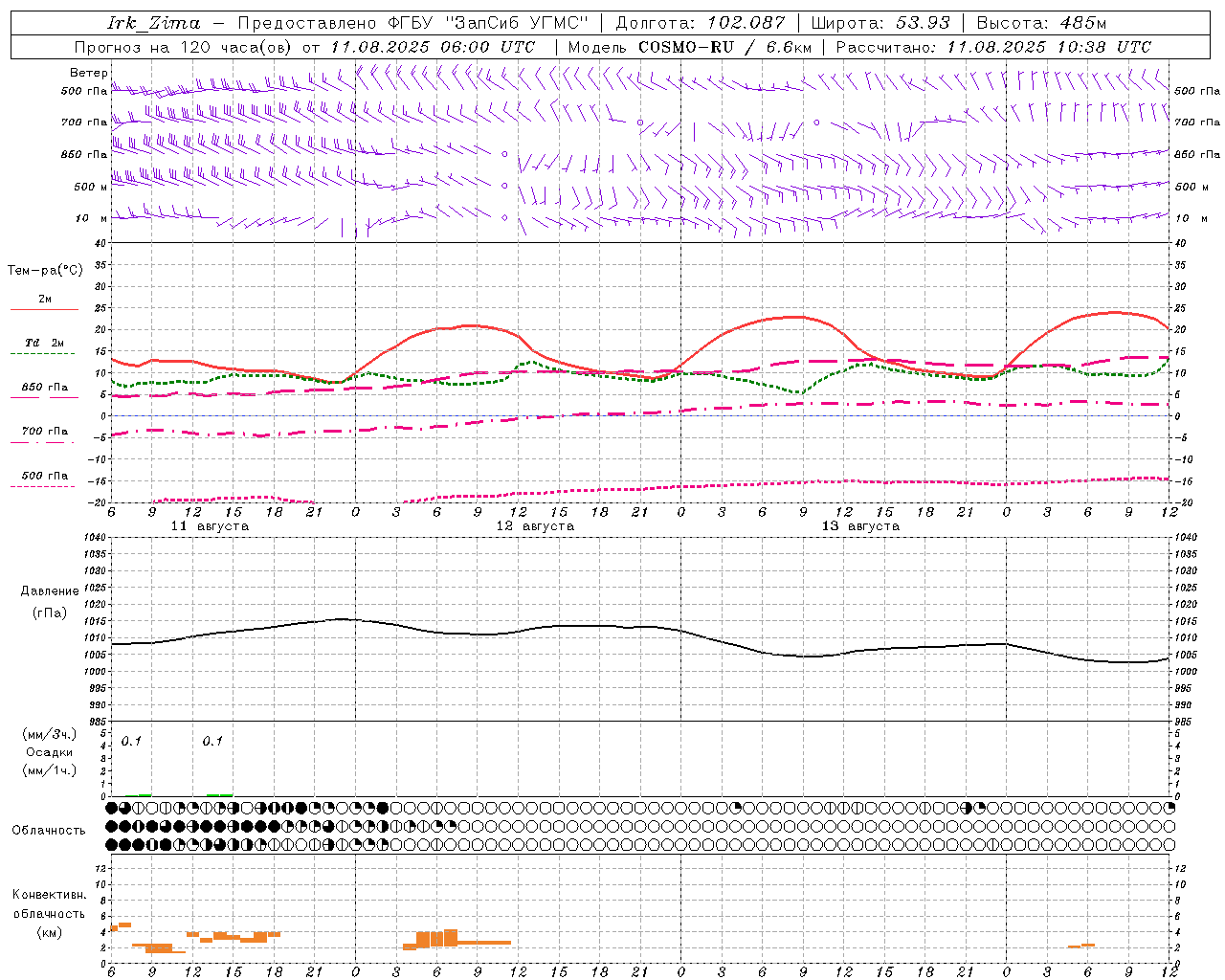Select the 1040 value on pressure left axis

pyautogui.click(x=95, y=538)
